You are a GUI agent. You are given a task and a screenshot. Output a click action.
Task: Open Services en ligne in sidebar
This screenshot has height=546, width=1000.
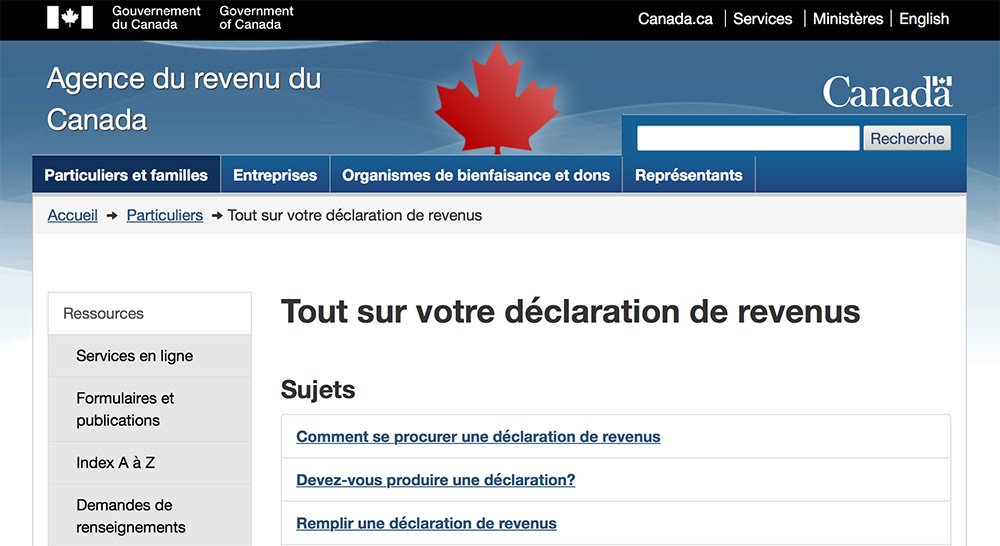(135, 356)
